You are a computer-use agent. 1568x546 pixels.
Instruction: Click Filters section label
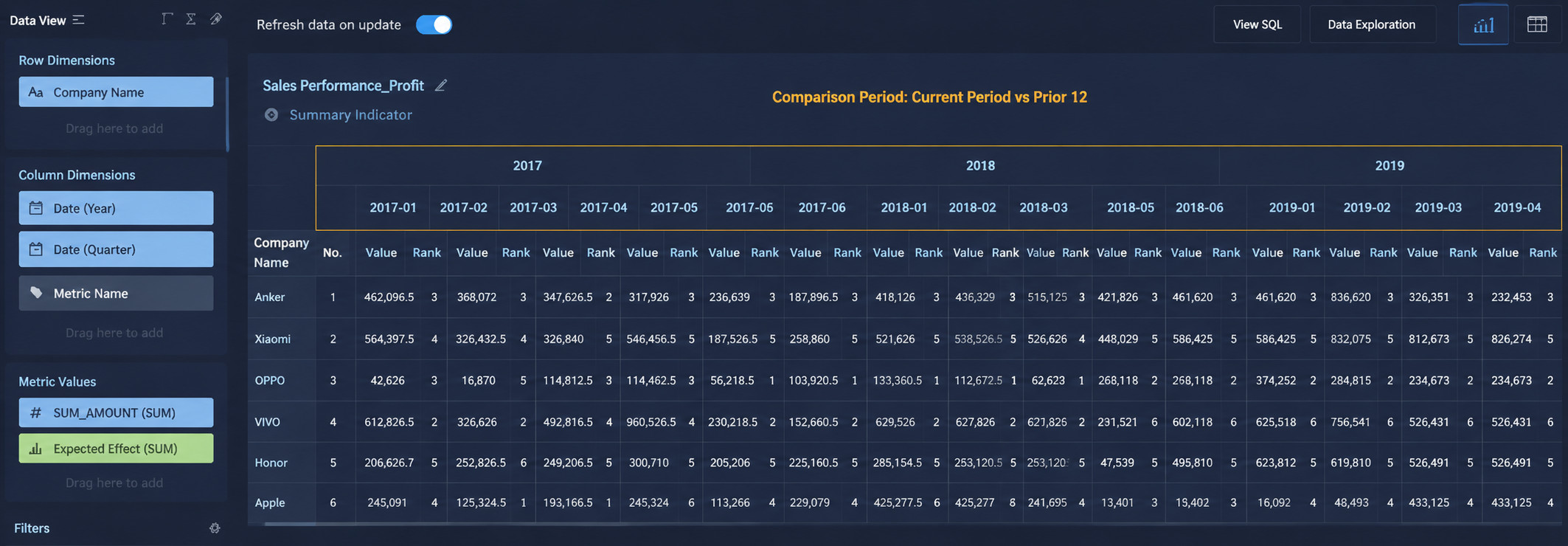32,528
